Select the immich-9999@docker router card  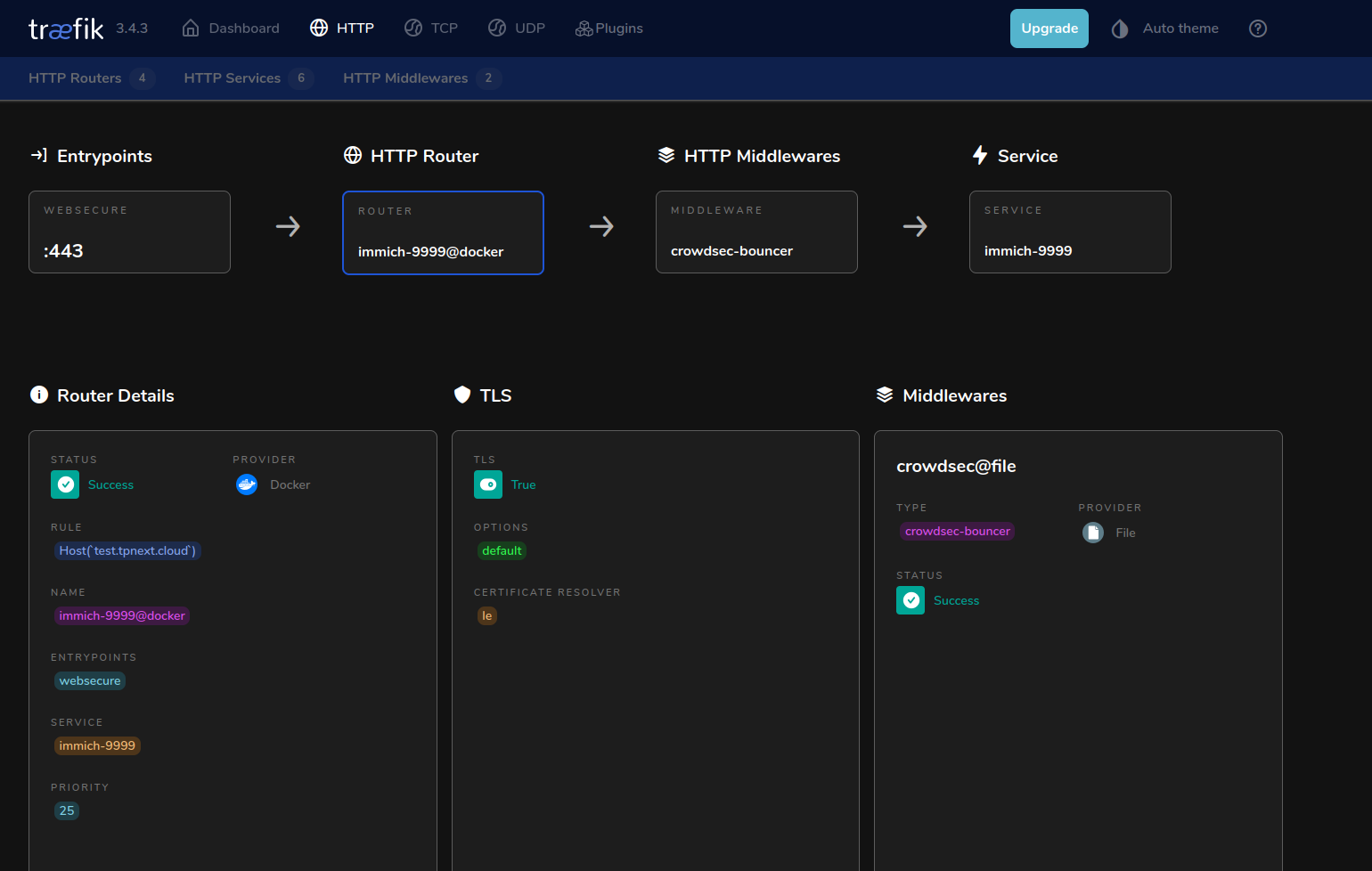pos(443,232)
